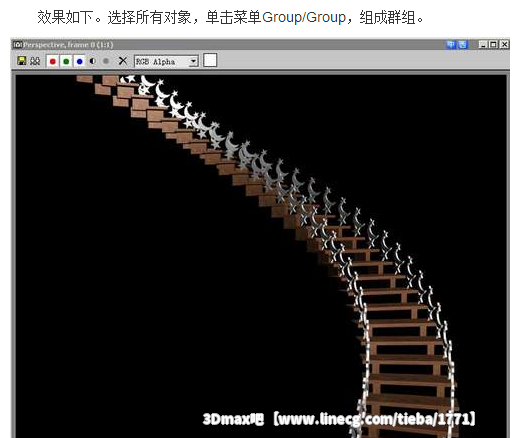Toggle the monochrome display button
The width and height of the screenshot is (515, 438).
coord(106,61)
